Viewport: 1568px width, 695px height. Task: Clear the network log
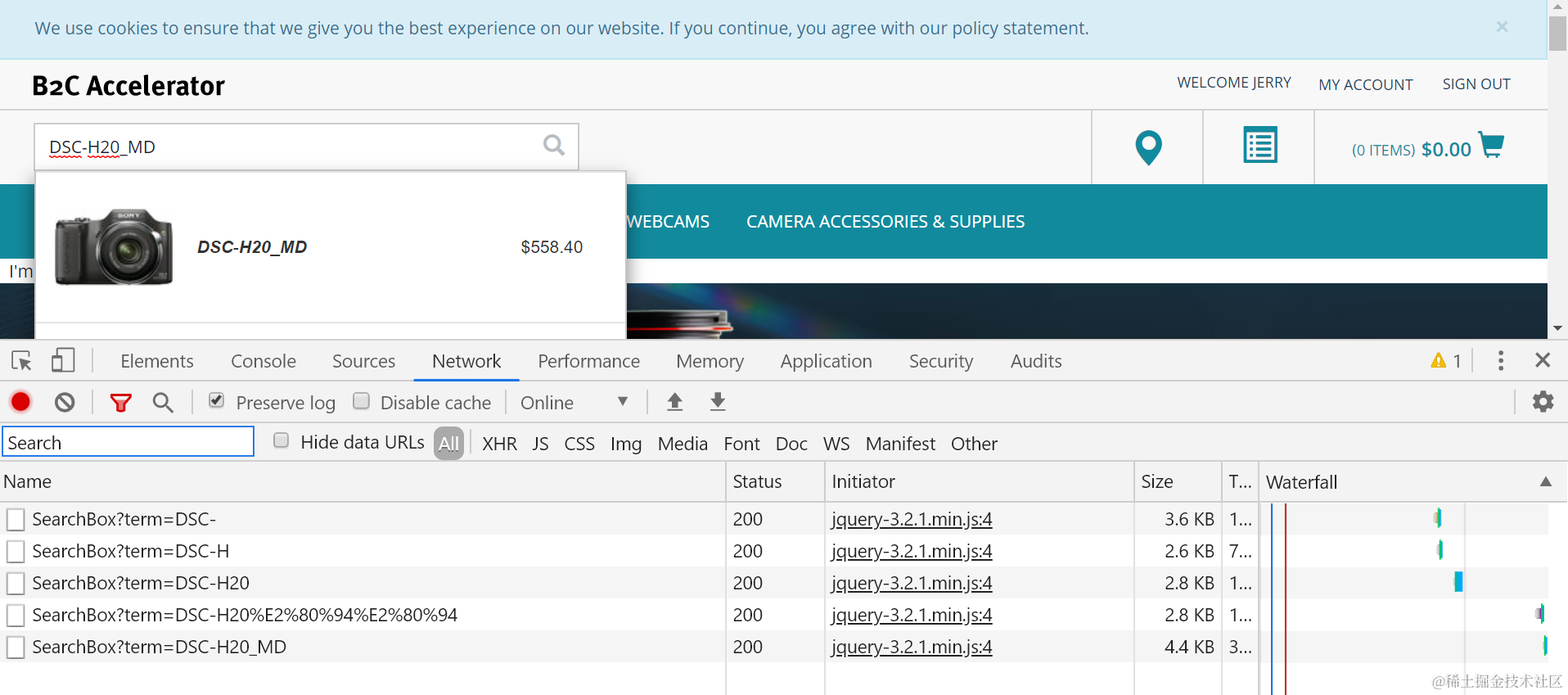point(65,402)
